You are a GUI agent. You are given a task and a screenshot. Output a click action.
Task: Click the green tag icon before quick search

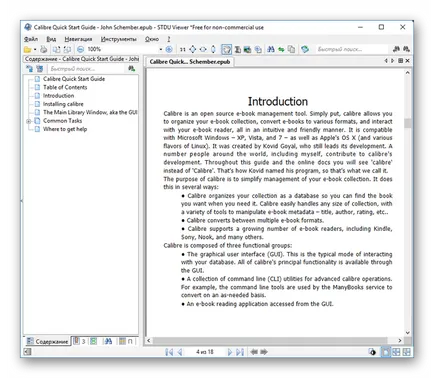(305, 50)
